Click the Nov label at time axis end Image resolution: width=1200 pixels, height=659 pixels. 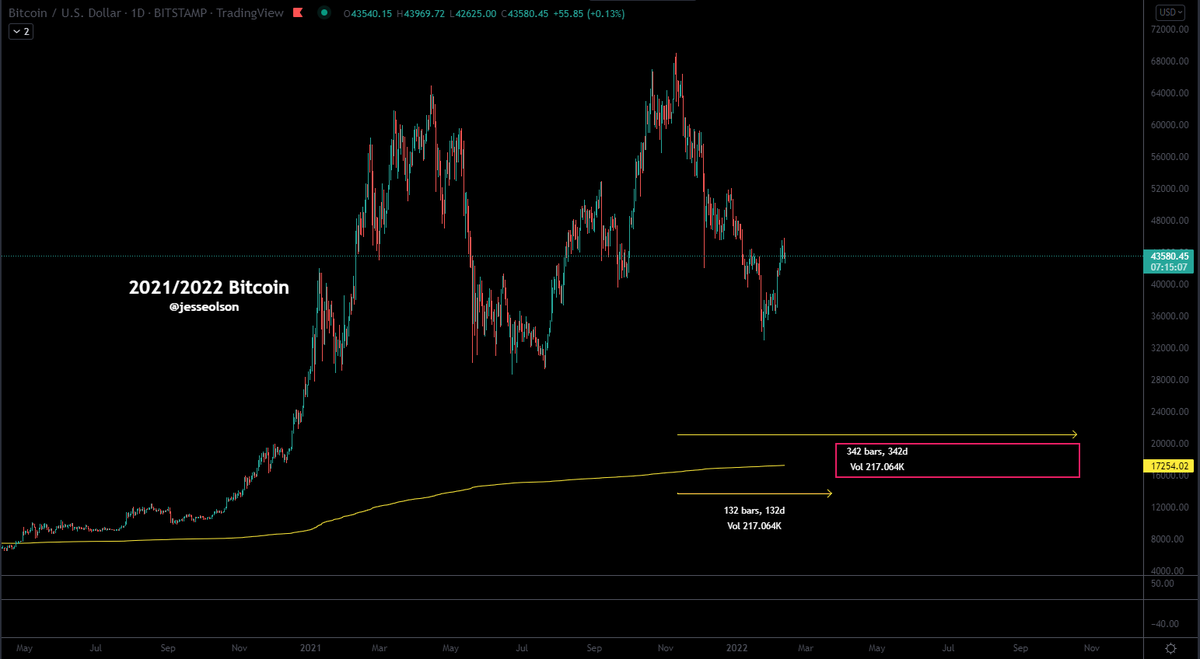tap(1092, 648)
